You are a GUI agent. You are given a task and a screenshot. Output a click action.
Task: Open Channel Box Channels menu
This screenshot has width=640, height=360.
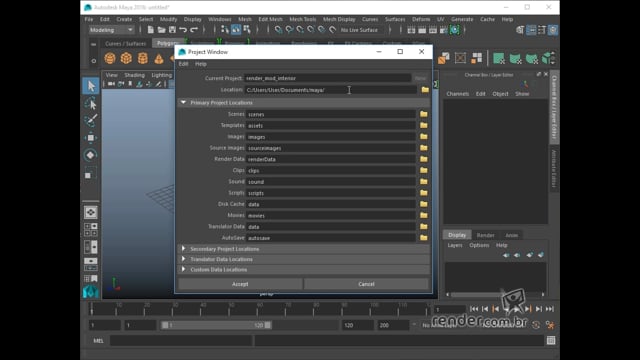tap(458, 94)
